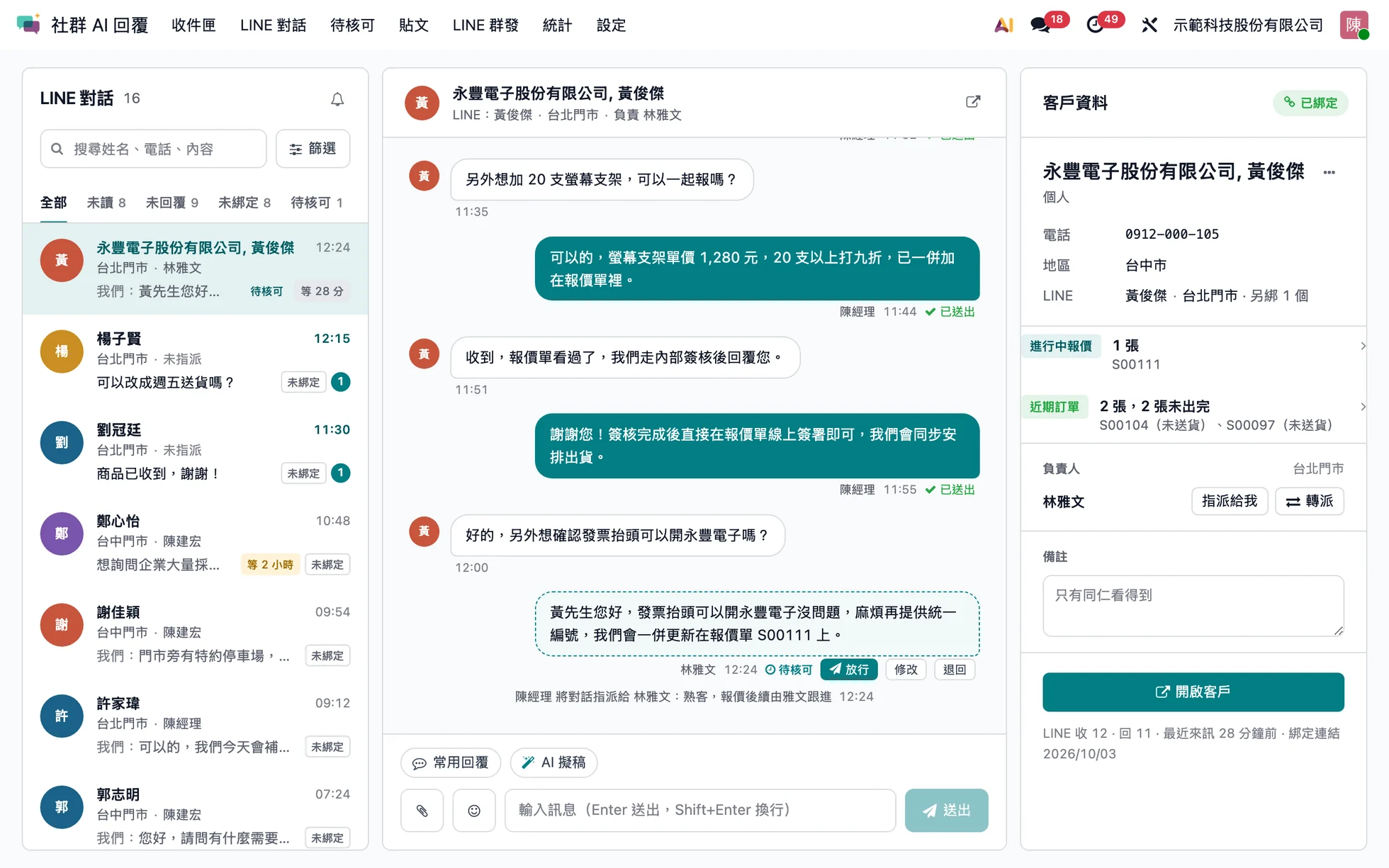
Task: Click the attachment paperclip button
Action: 422,811
